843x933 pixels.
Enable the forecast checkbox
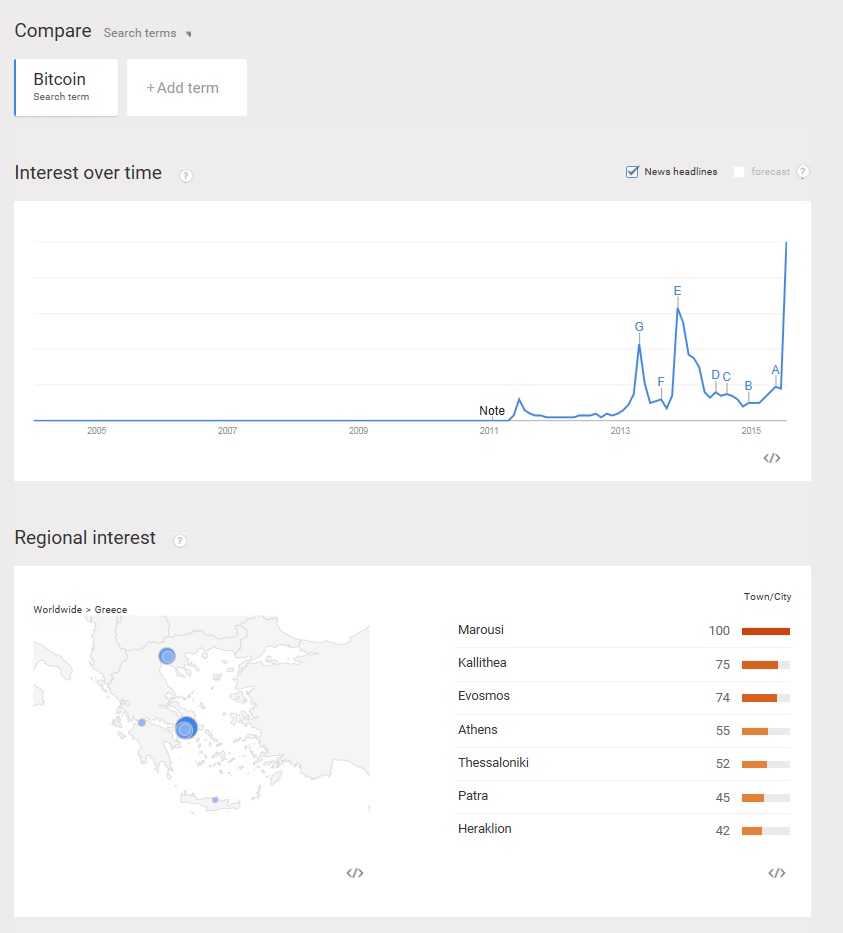pos(739,172)
